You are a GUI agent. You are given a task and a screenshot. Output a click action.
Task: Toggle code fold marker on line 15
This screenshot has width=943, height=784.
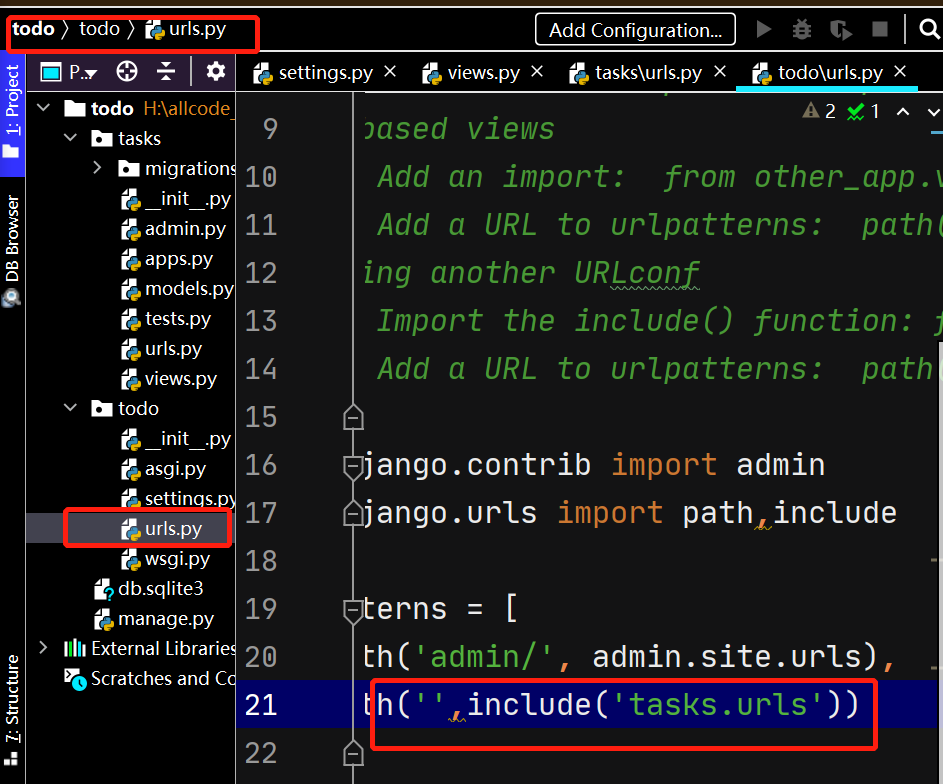coord(353,417)
